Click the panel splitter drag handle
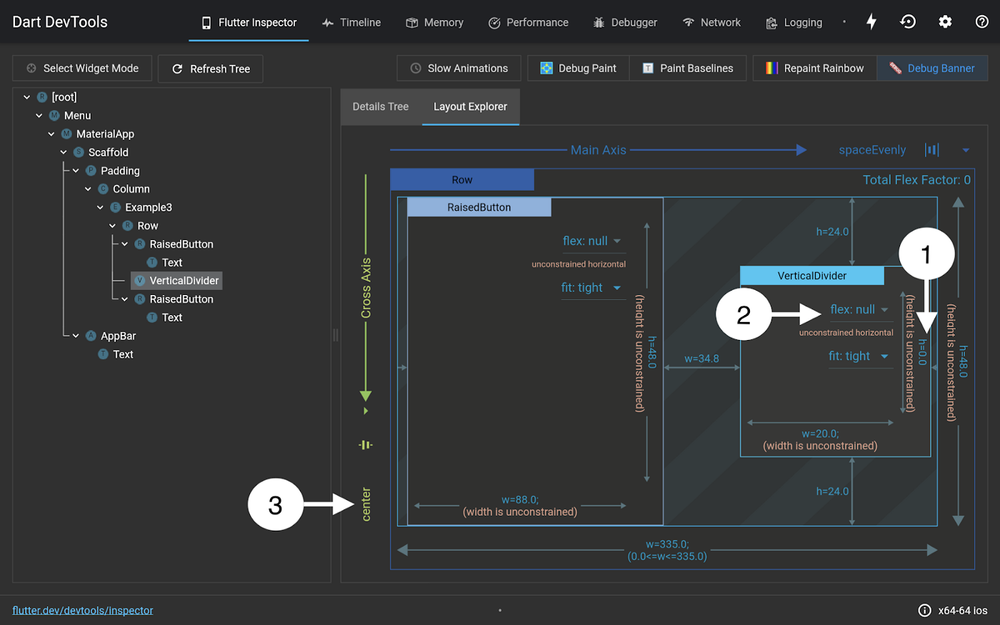The image size is (1000, 625). pos(336,335)
